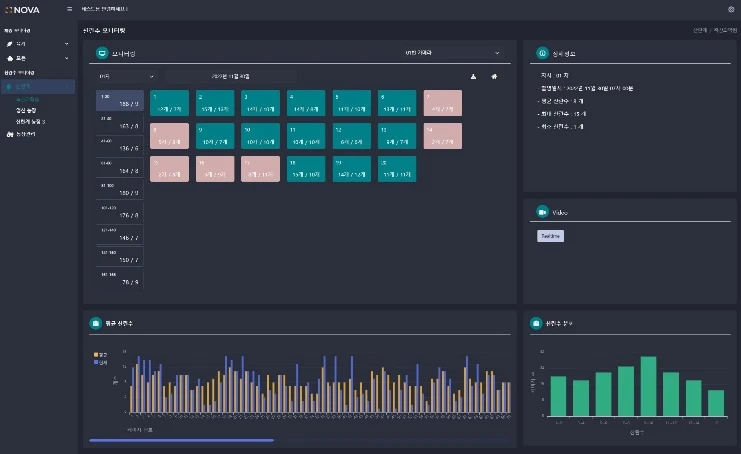Viewport: 741px width, 454px height.
Task: Select teal cell number 20
Action: (x=397, y=169)
